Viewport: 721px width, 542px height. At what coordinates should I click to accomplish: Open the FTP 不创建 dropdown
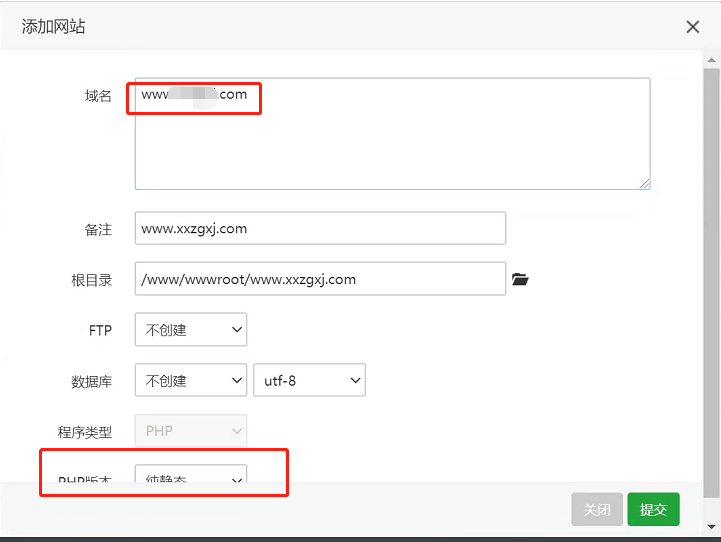tap(191, 329)
